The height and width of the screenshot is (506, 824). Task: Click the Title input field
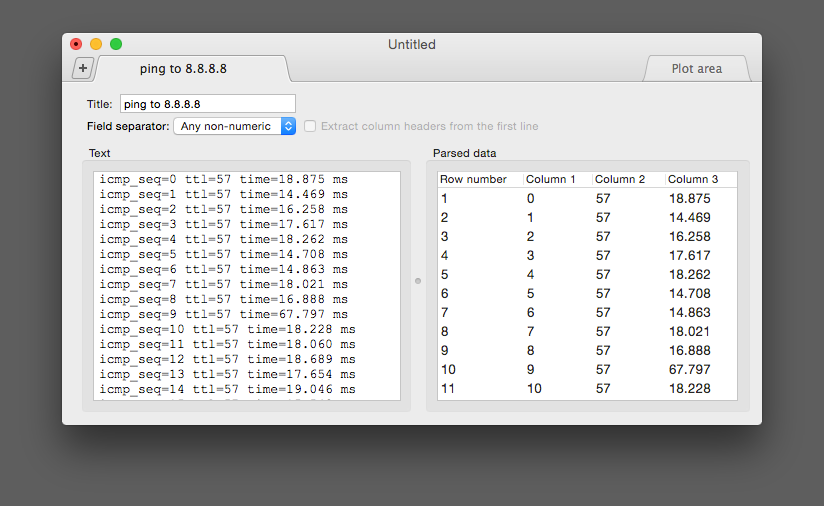click(207, 104)
